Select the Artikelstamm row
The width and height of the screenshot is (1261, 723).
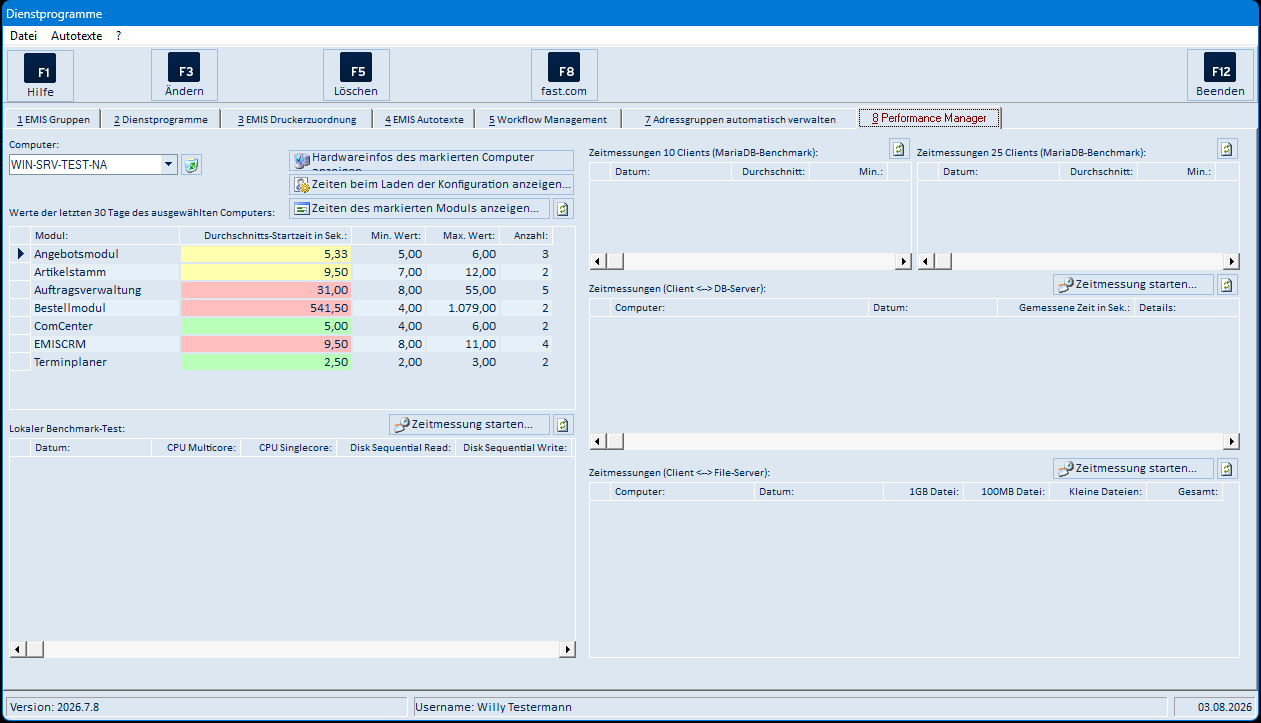click(280, 272)
